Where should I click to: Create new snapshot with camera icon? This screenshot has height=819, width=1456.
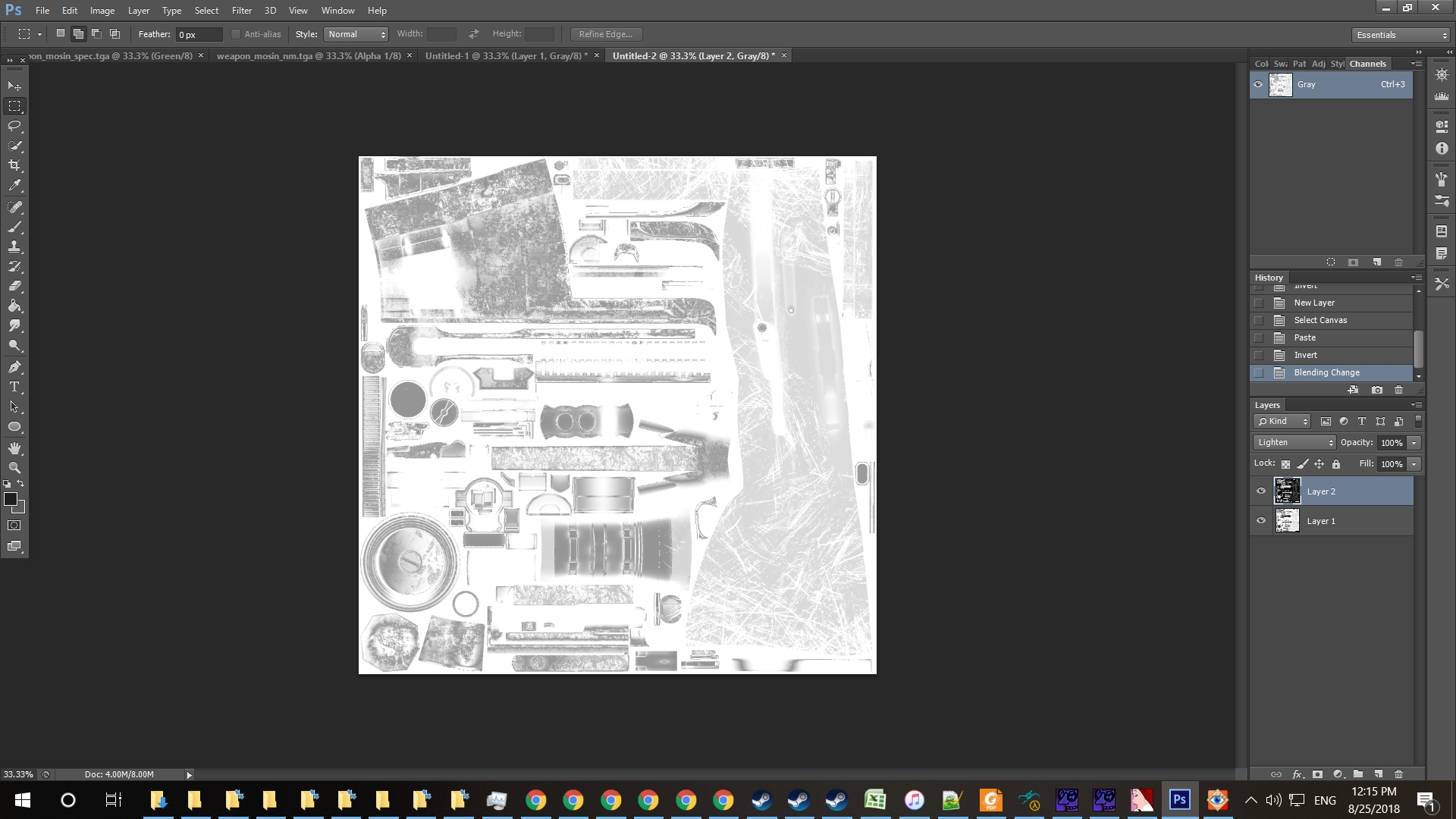(1377, 390)
